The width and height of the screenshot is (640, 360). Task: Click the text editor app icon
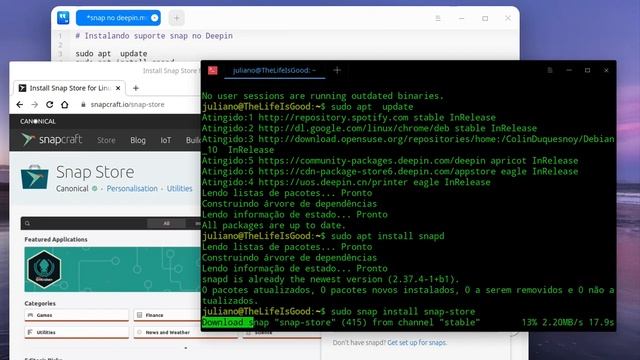(63, 18)
